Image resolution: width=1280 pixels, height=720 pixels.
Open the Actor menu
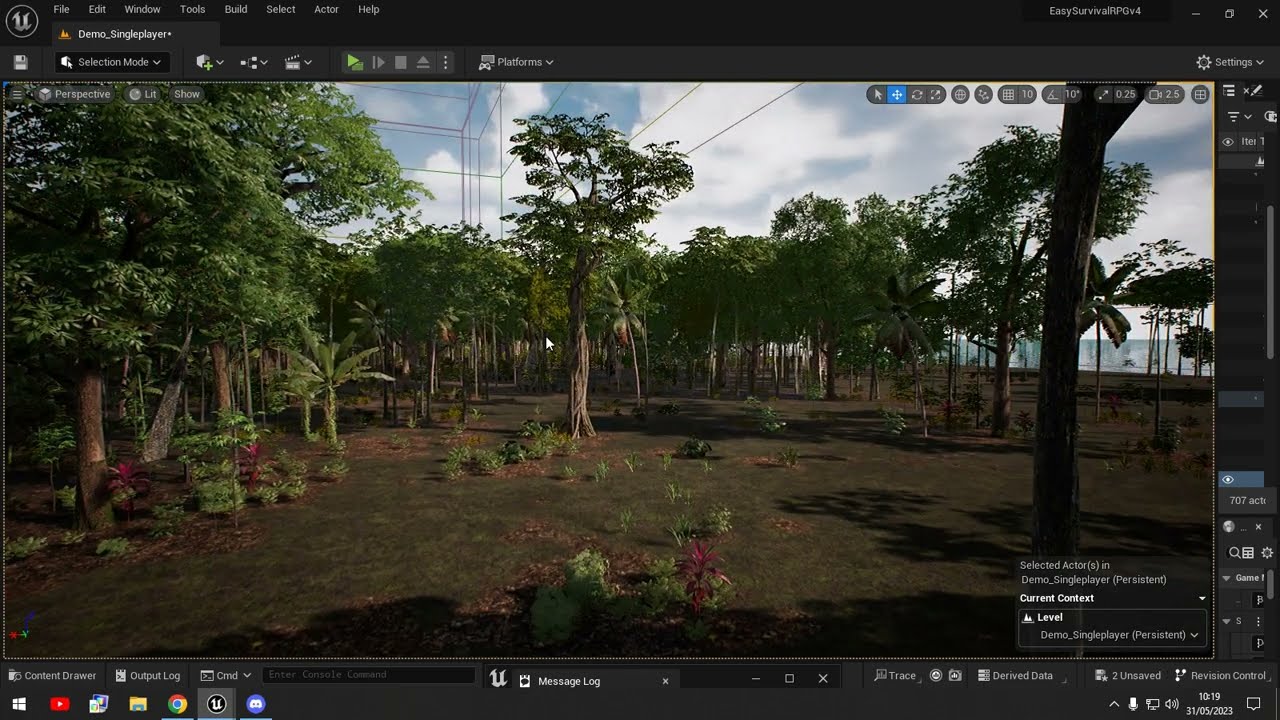tap(326, 9)
